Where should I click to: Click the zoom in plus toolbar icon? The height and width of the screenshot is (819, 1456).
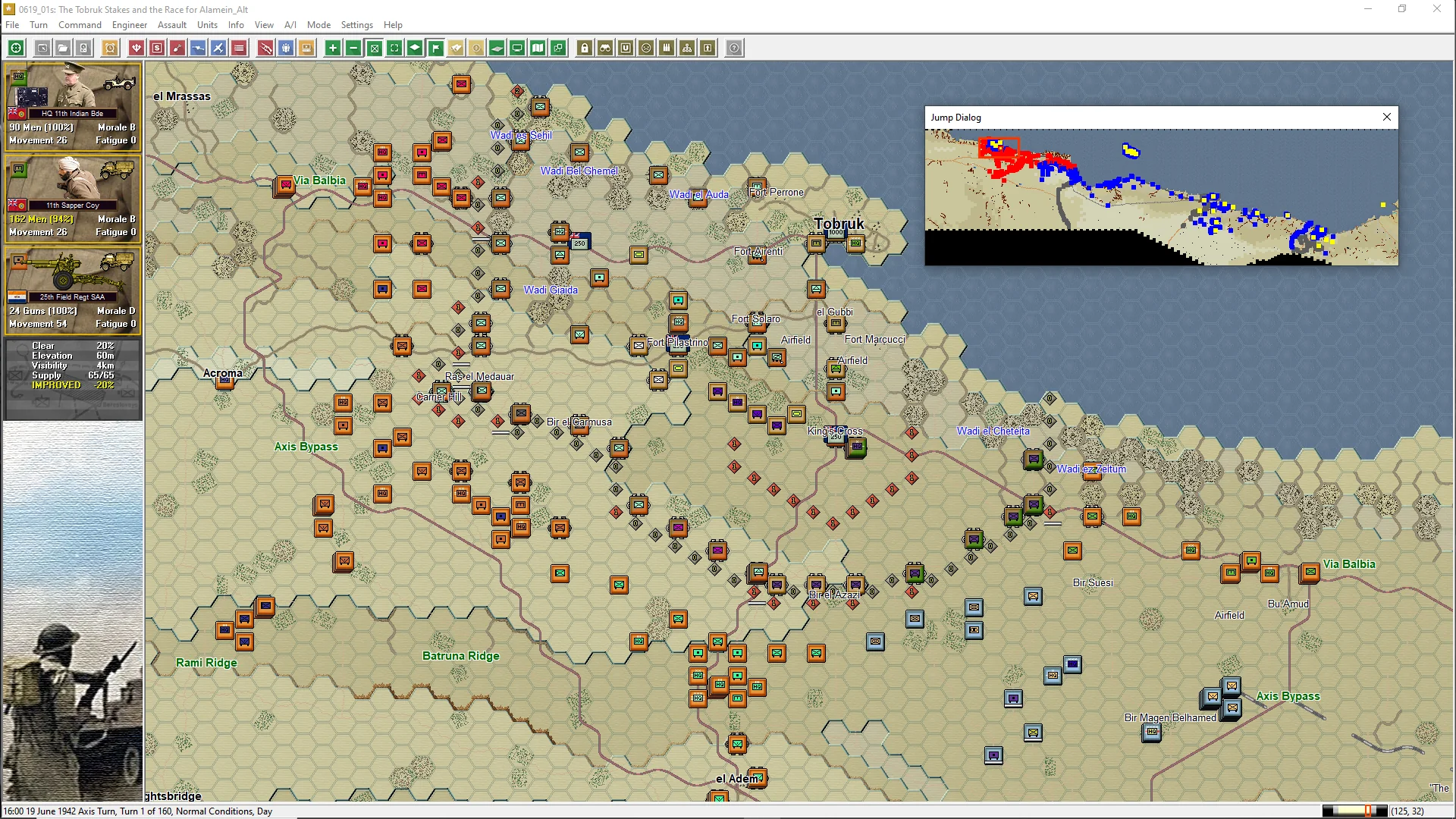click(333, 48)
